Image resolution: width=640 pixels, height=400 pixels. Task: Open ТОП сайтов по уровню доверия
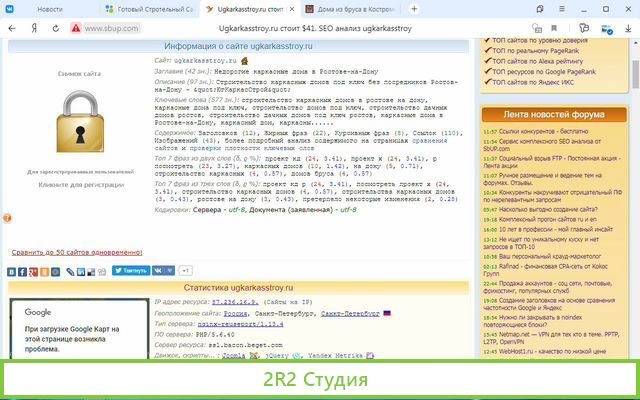point(540,40)
